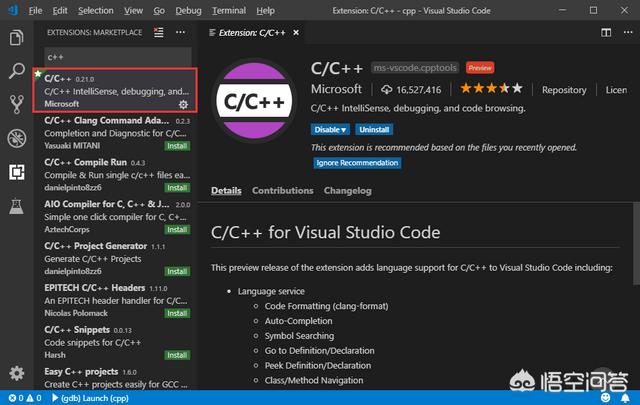
Task: Click Ignore Recommendation button
Action: pos(357,163)
